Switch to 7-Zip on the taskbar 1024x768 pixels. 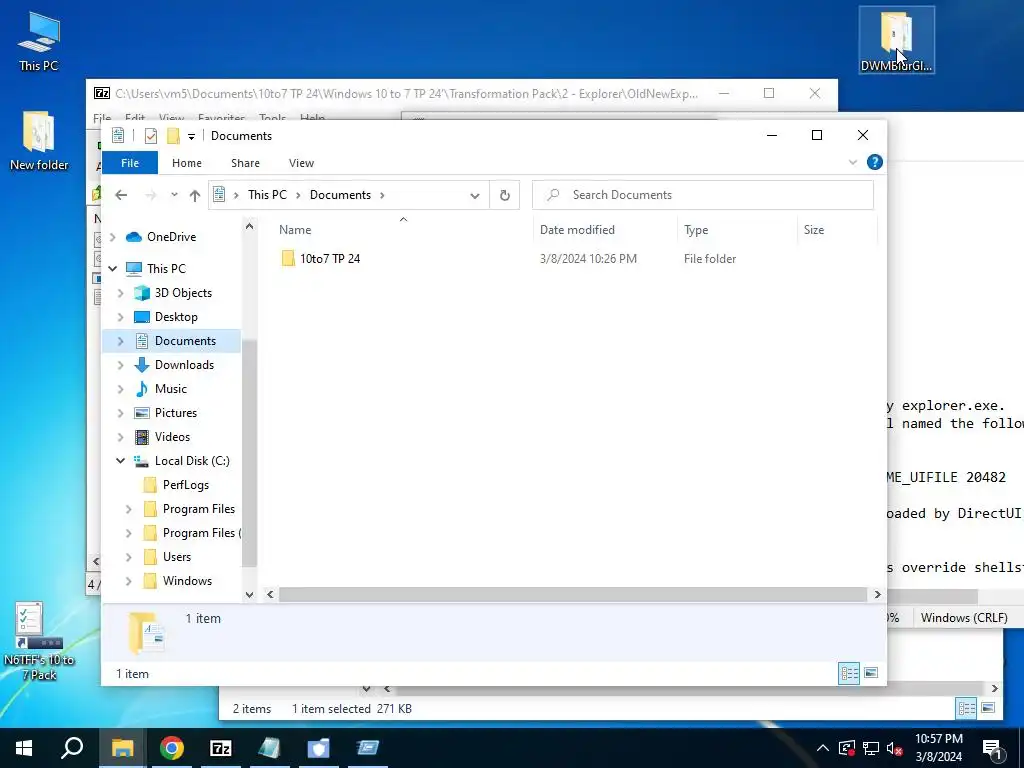click(221, 748)
